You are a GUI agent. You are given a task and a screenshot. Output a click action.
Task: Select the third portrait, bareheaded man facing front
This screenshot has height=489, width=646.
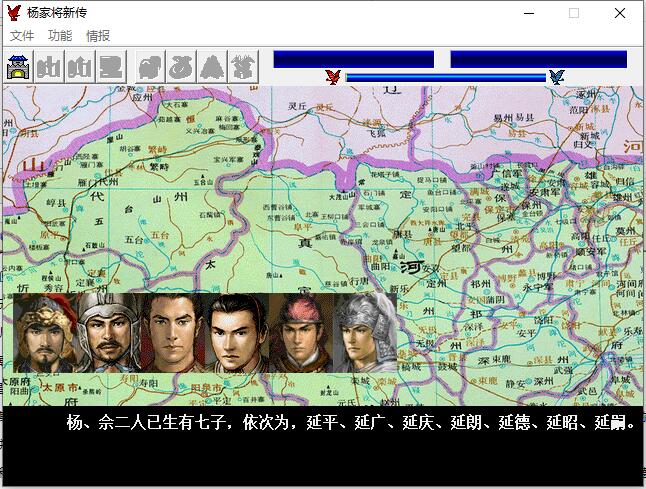click(x=173, y=333)
